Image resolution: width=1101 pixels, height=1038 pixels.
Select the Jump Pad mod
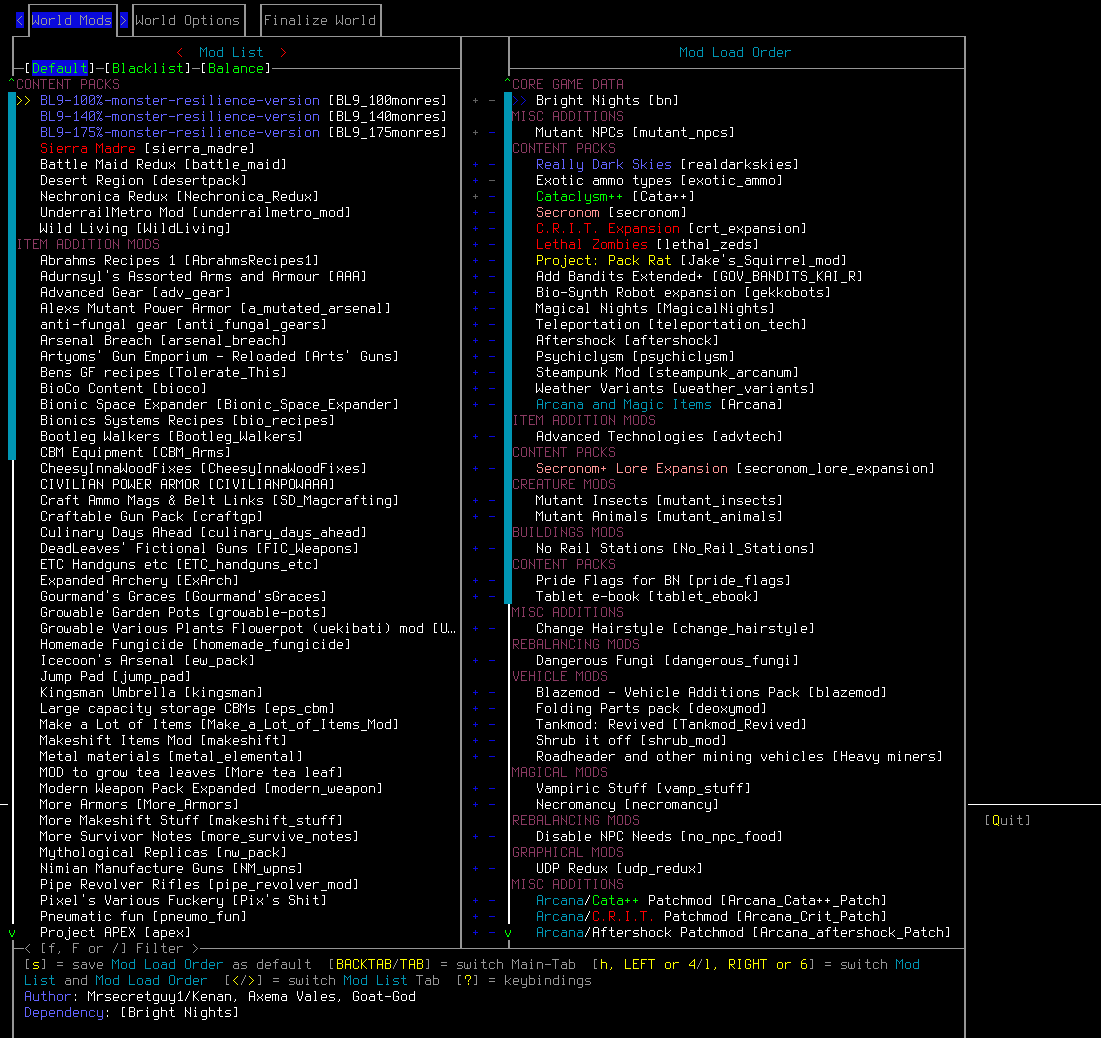coord(115,676)
